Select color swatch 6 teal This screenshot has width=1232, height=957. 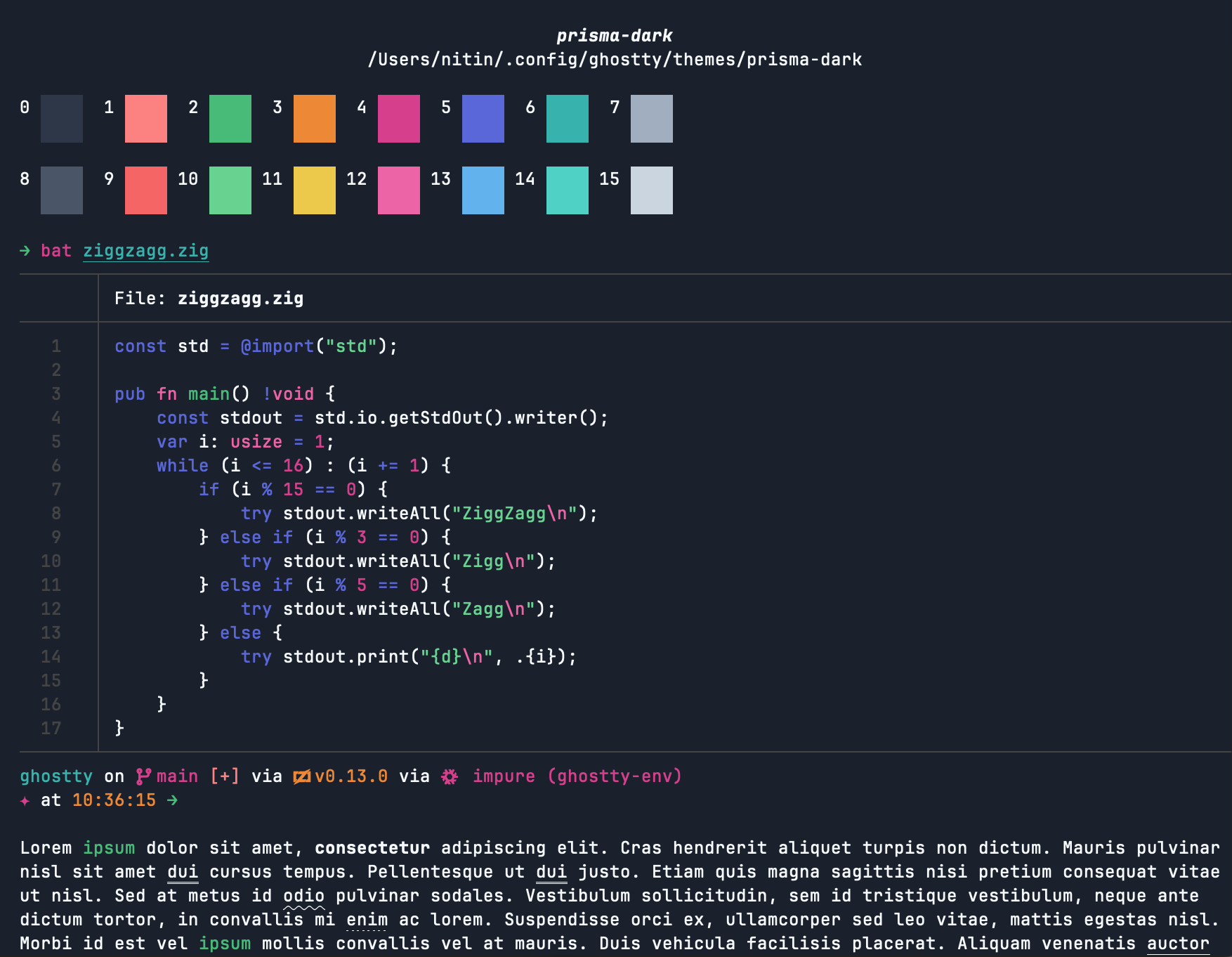[568, 119]
